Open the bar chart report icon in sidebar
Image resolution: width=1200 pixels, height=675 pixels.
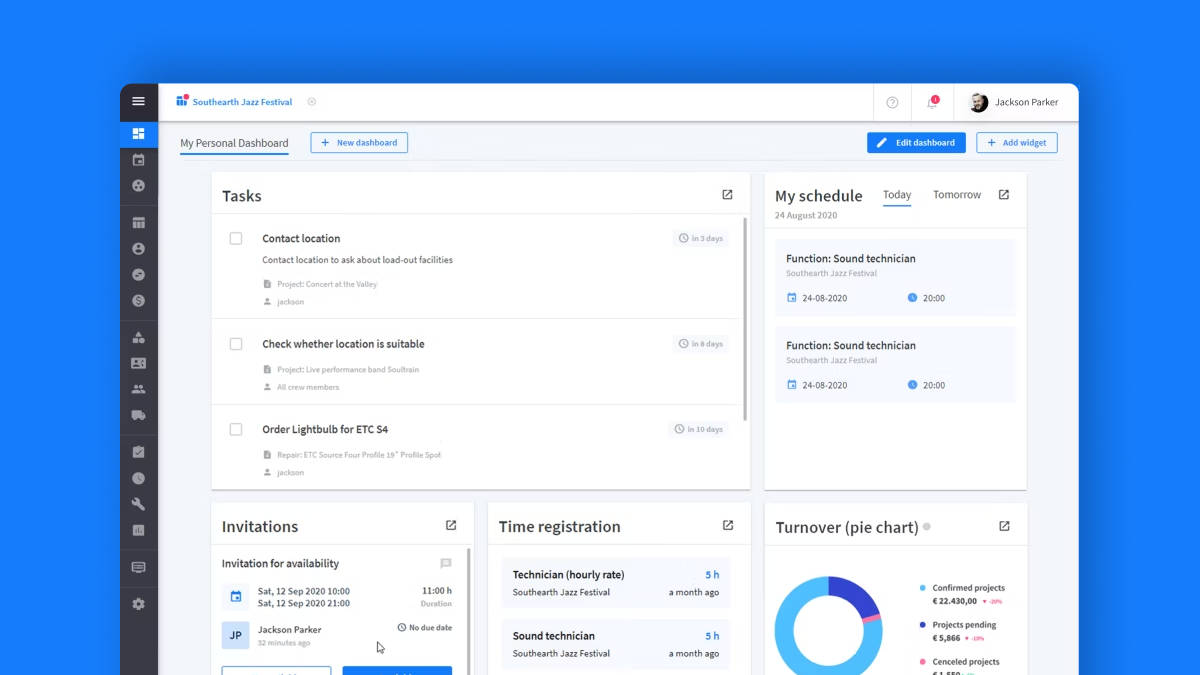click(x=138, y=530)
